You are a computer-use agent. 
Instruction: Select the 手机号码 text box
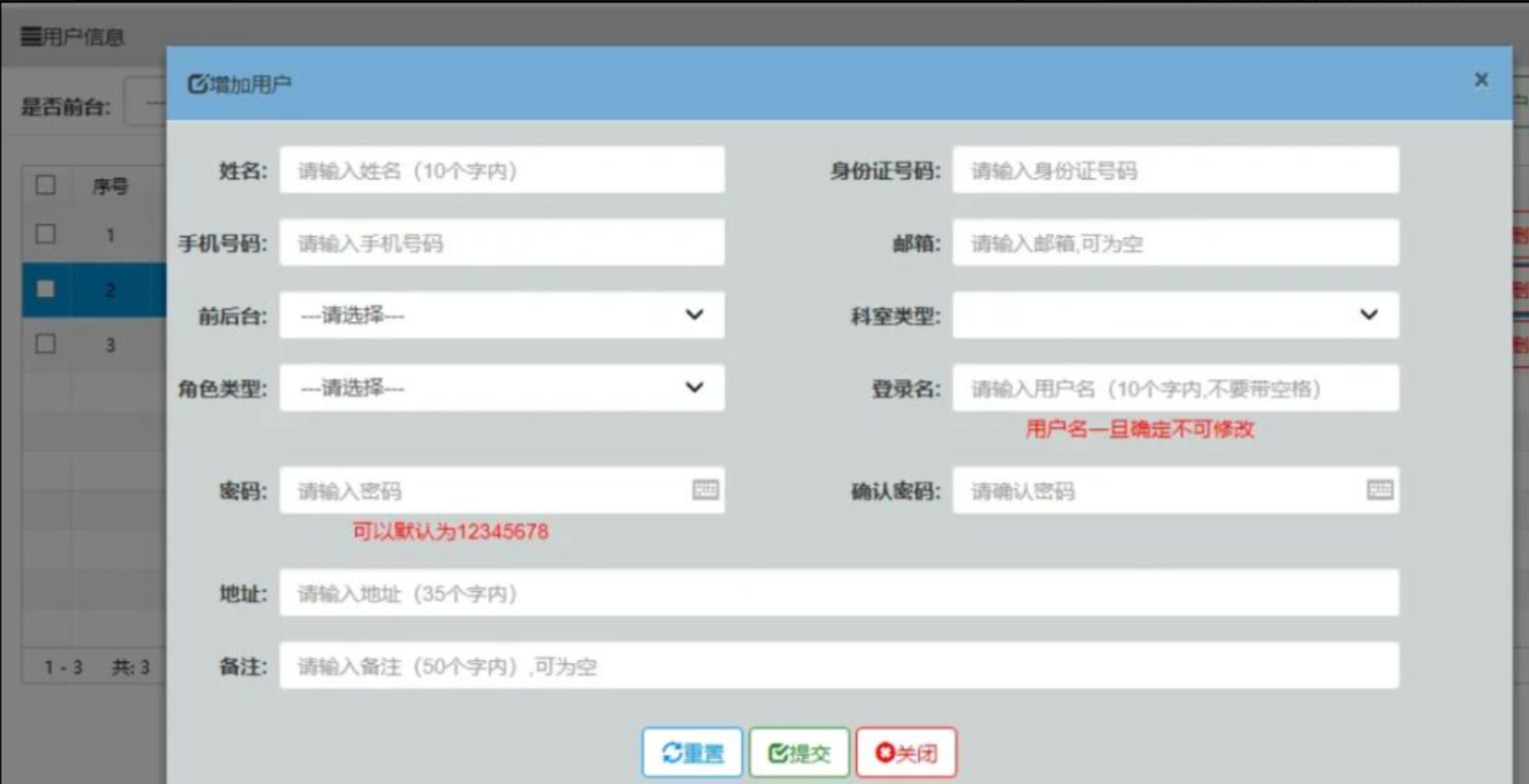coord(501,243)
